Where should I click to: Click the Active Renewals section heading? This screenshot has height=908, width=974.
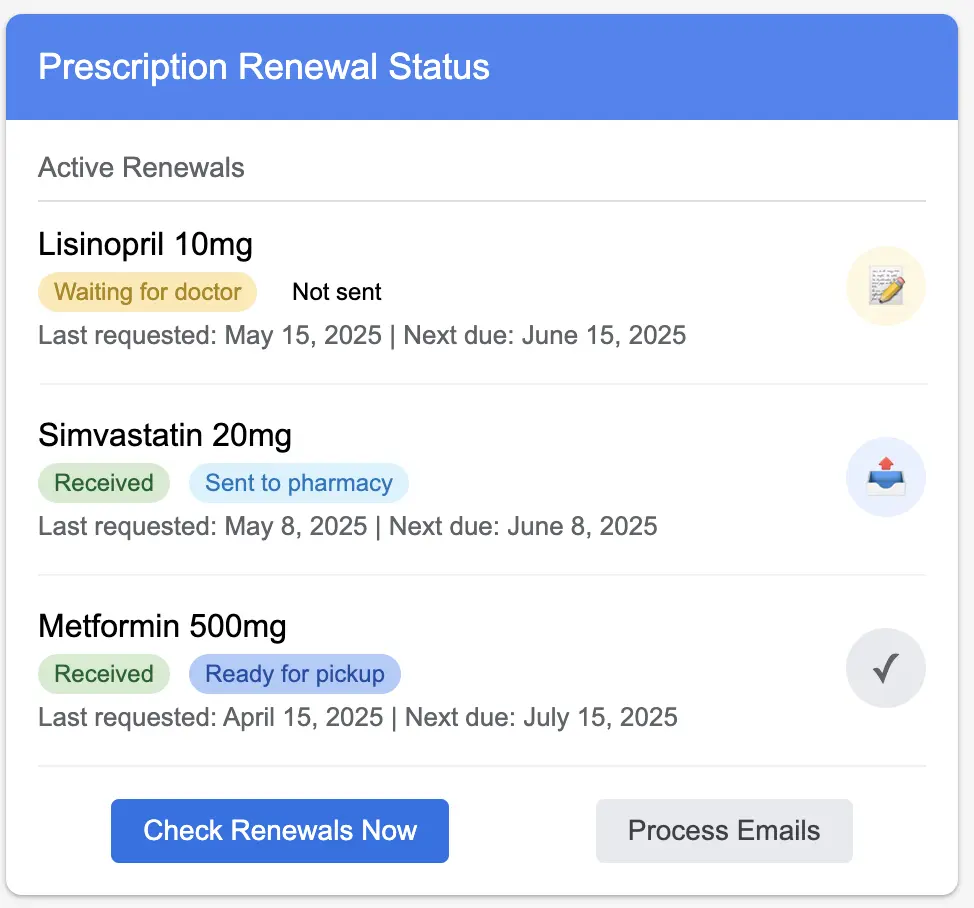(141, 167)
